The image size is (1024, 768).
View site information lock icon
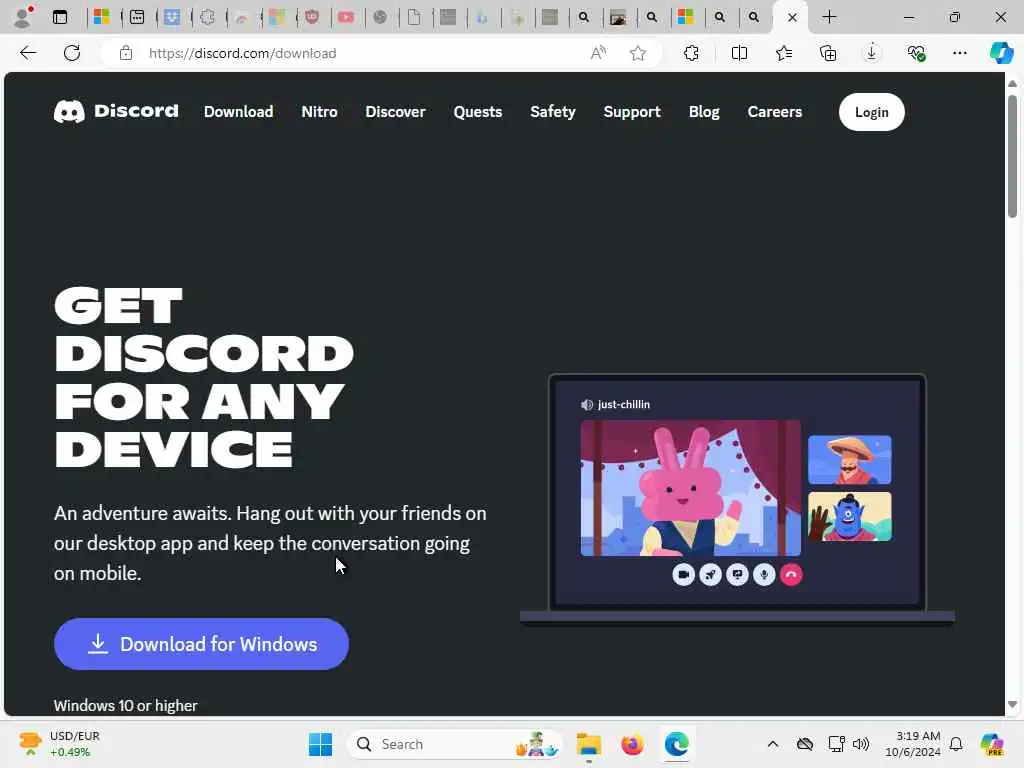[x=126, y=53]
